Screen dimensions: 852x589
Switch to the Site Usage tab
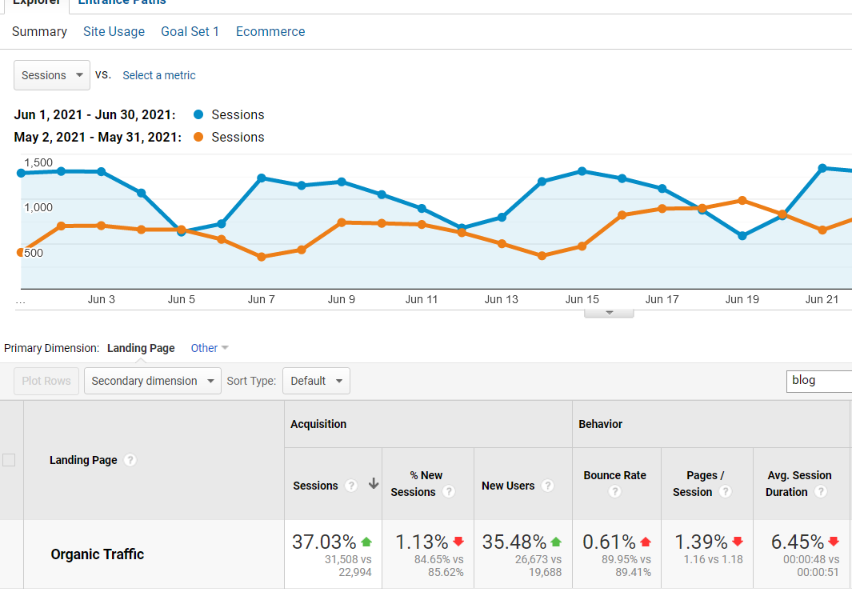click(114, 32)
